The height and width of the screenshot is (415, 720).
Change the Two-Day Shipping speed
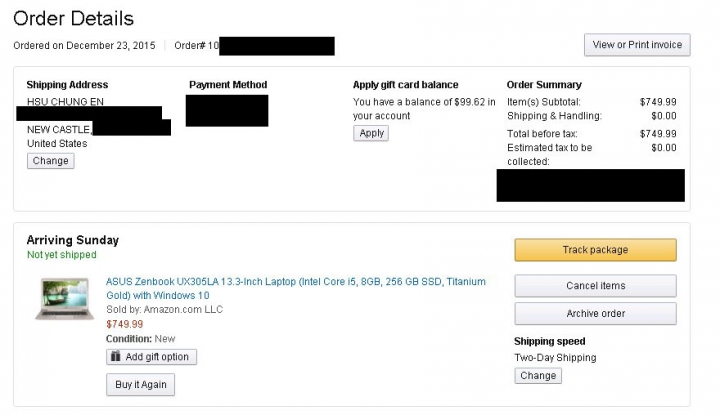pos(538,376)
